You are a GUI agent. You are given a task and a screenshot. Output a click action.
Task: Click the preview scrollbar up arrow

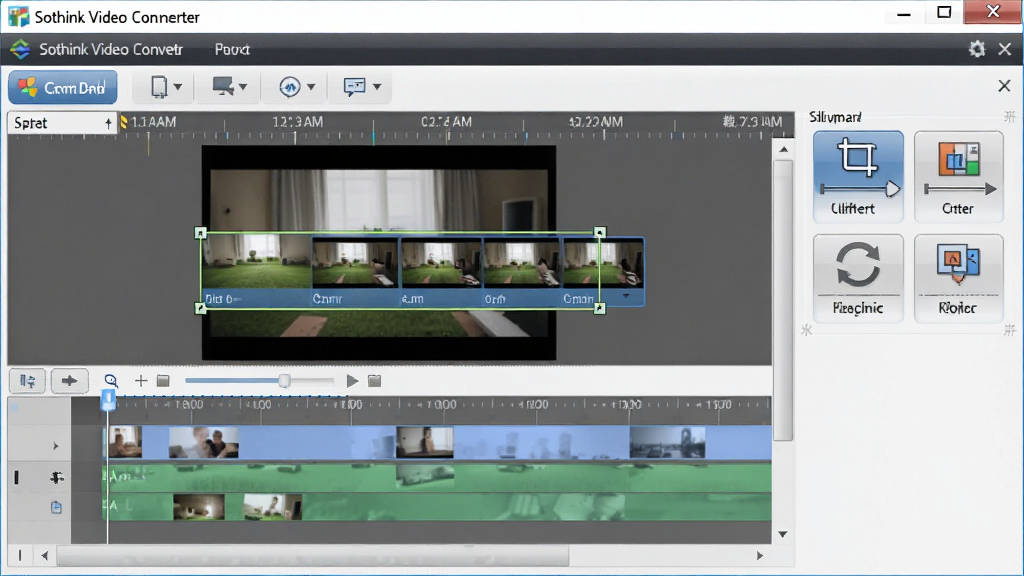[x=783, y=150]
